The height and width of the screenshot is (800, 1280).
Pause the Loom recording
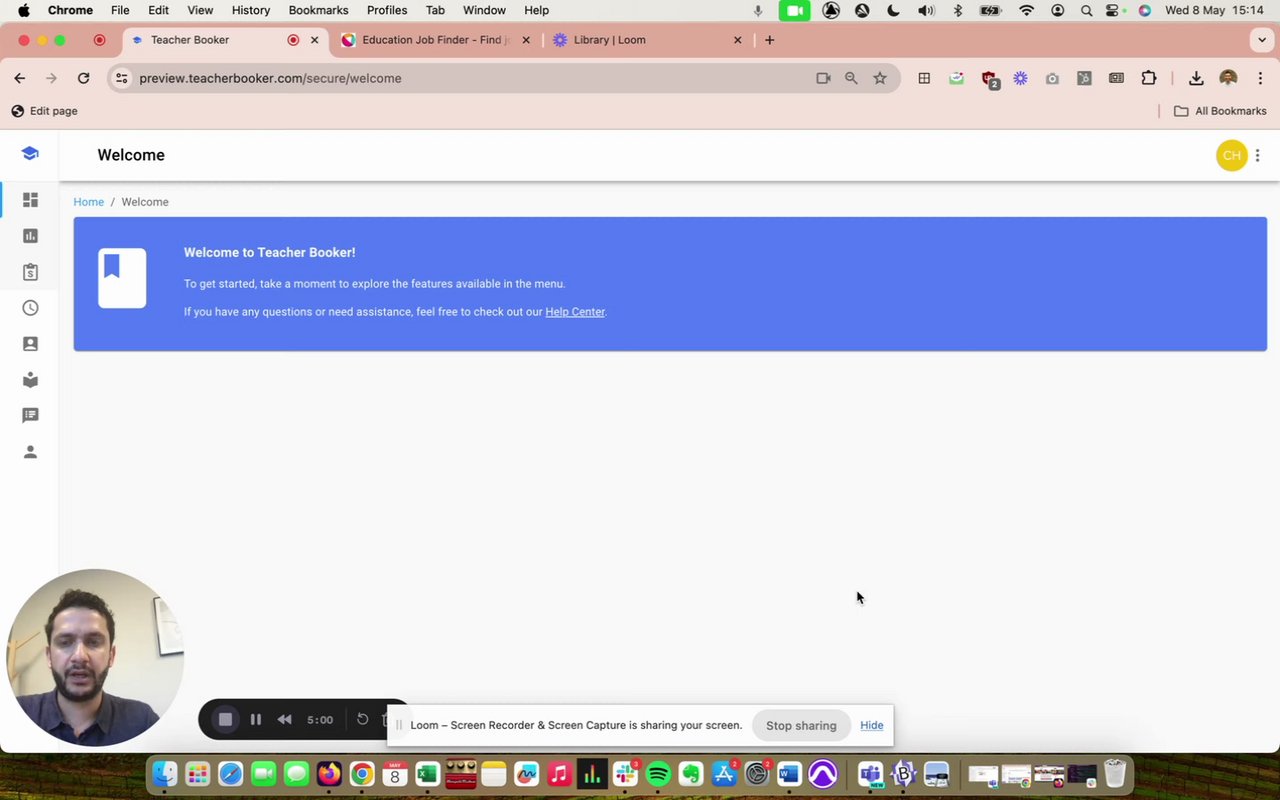point(256,719)
